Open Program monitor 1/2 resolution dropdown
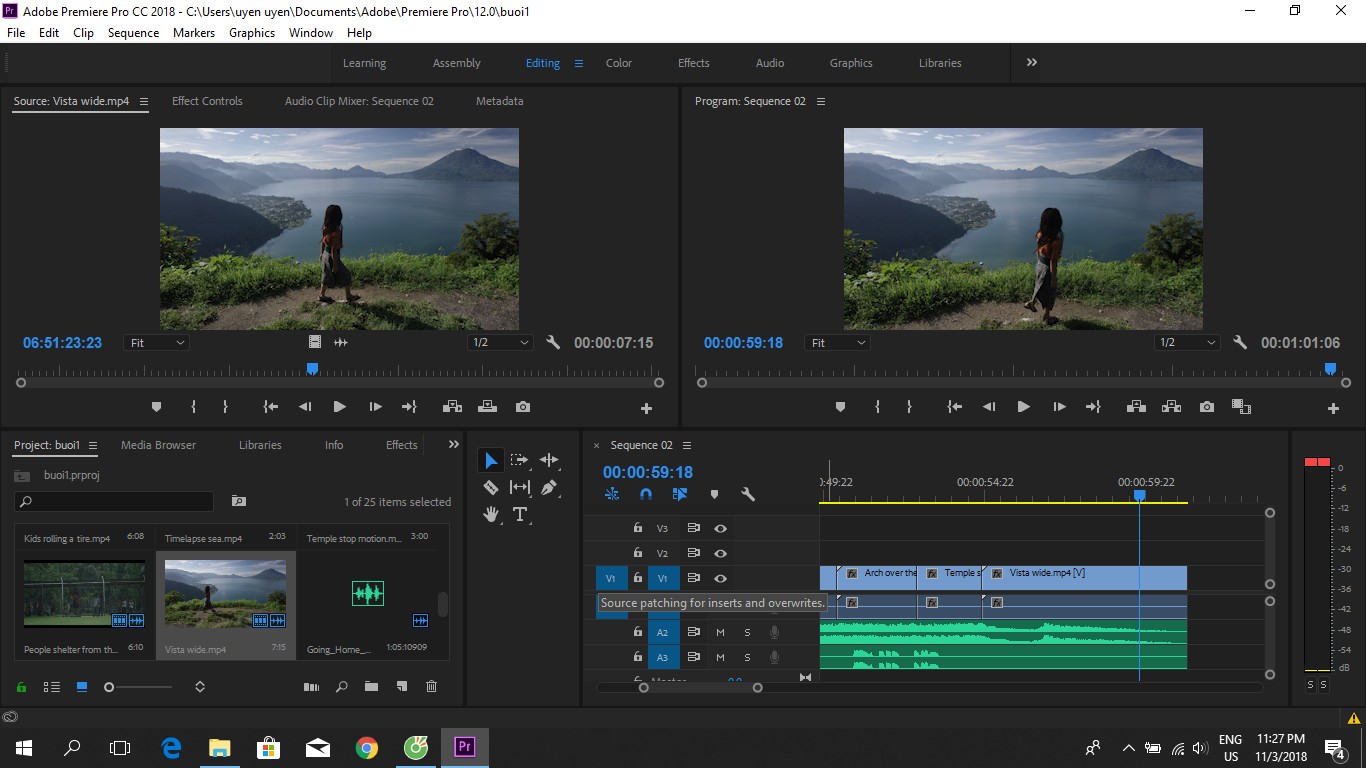 [x=1187, y=342]
